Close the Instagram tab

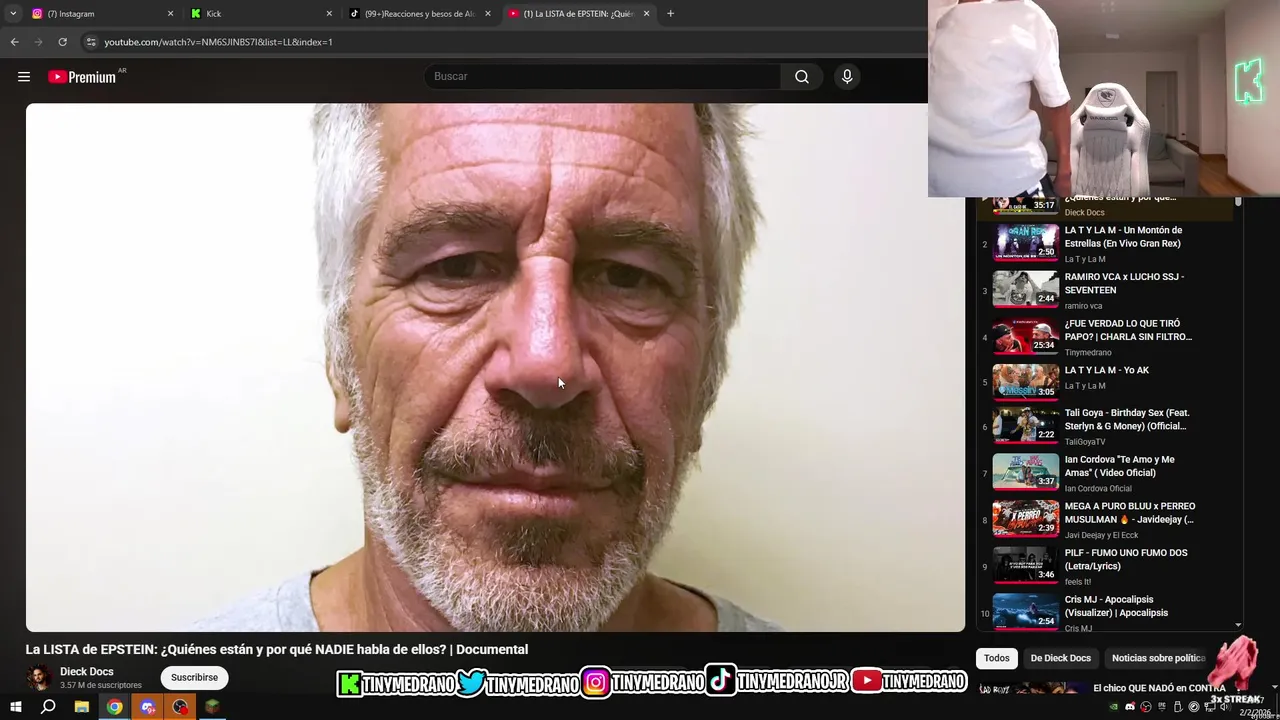(170, 14)
